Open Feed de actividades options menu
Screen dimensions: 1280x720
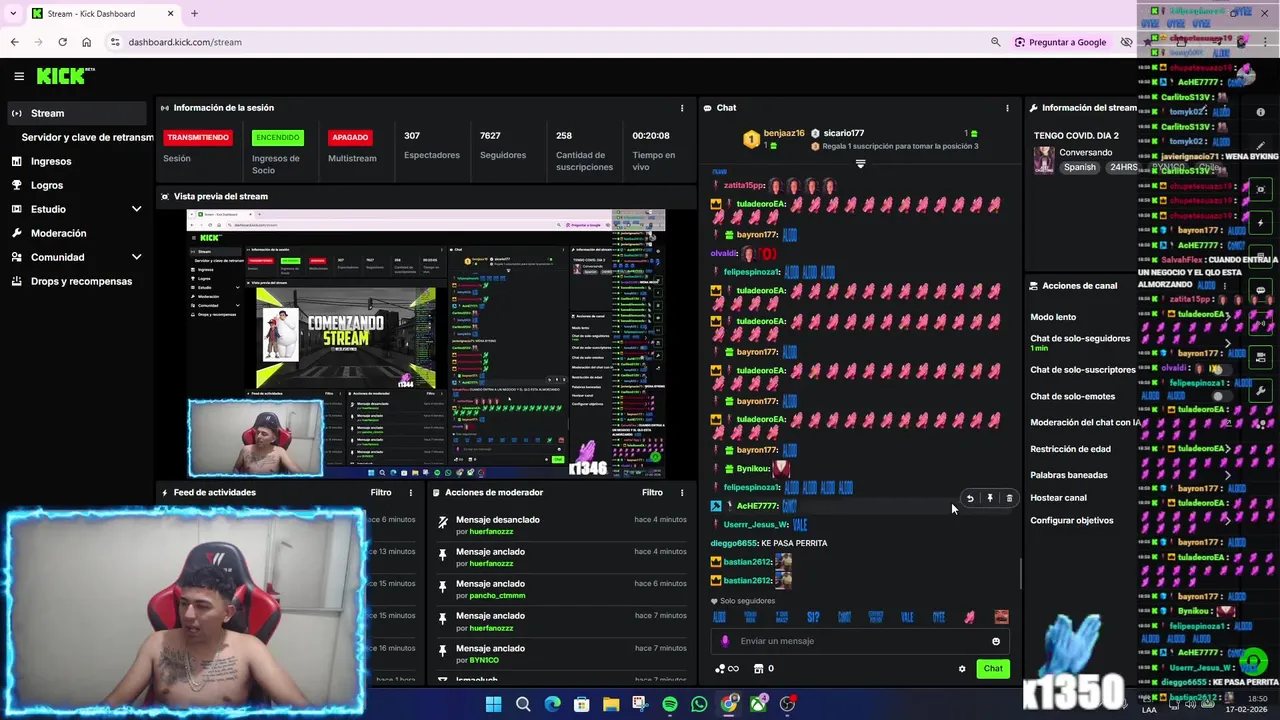[x=410, y=493]
